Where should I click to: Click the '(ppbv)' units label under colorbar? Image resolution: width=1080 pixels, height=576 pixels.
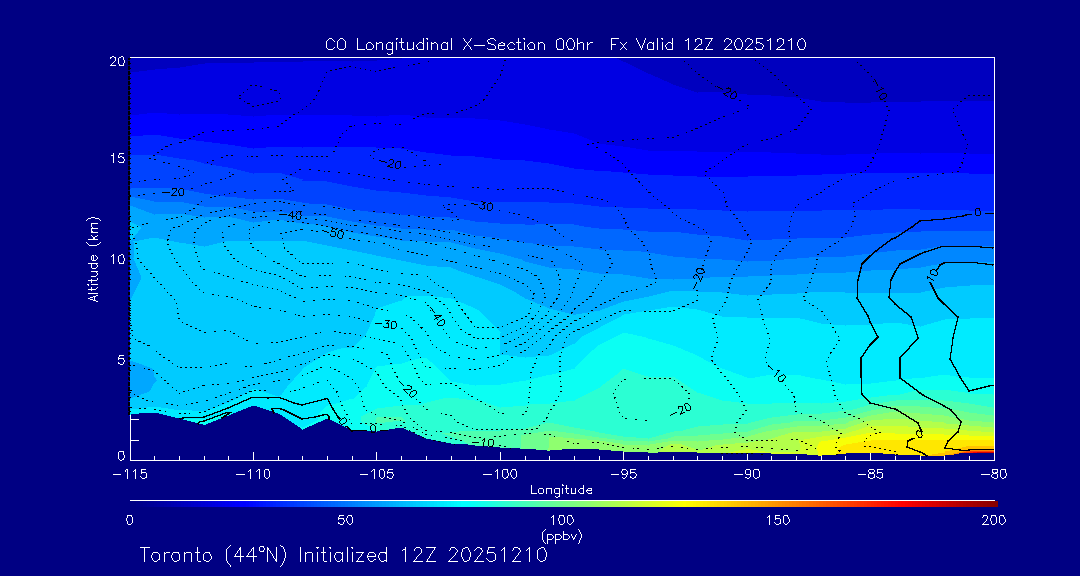click(561, 536)
